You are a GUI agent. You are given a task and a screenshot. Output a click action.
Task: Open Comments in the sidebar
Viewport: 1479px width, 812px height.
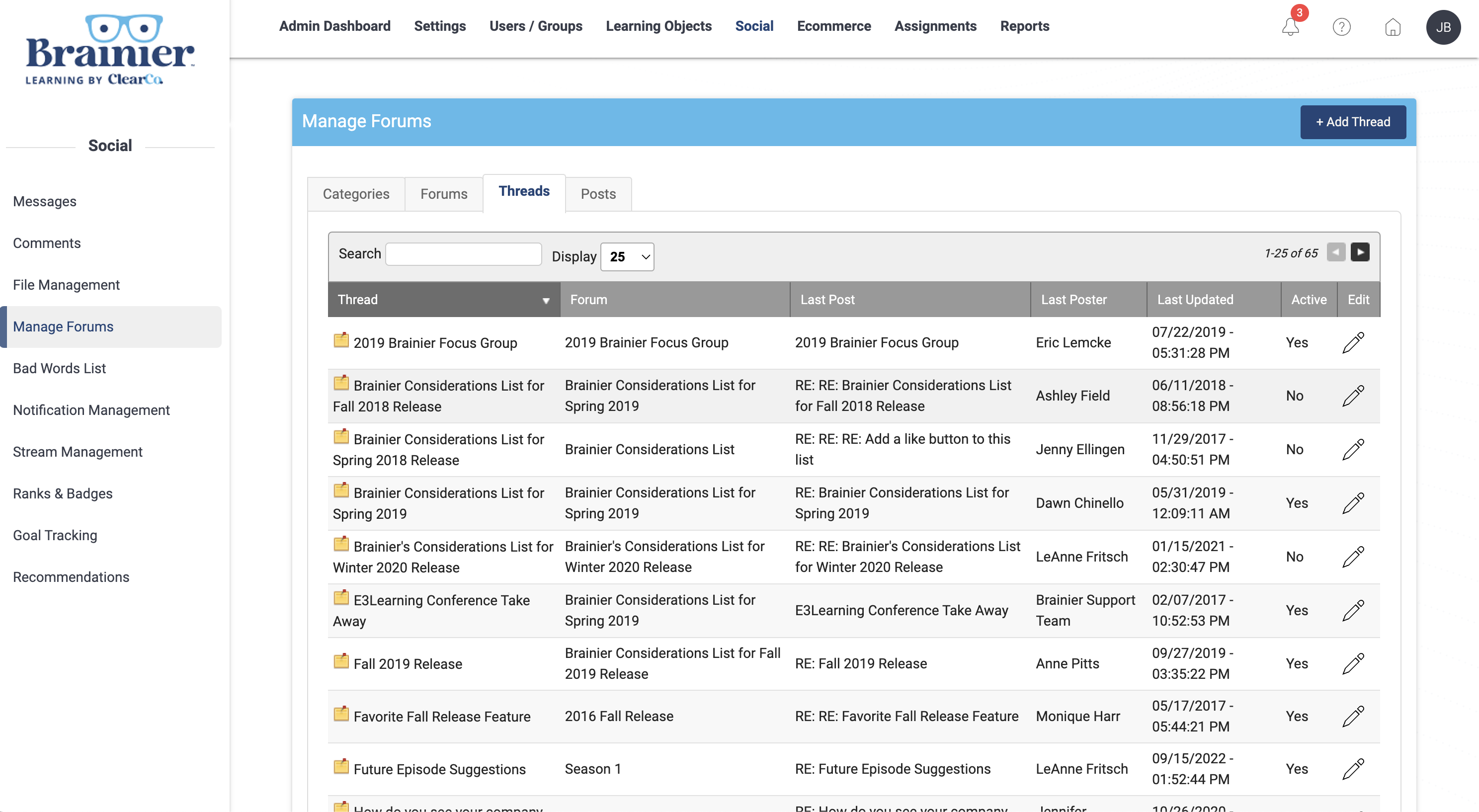[47, 244]
